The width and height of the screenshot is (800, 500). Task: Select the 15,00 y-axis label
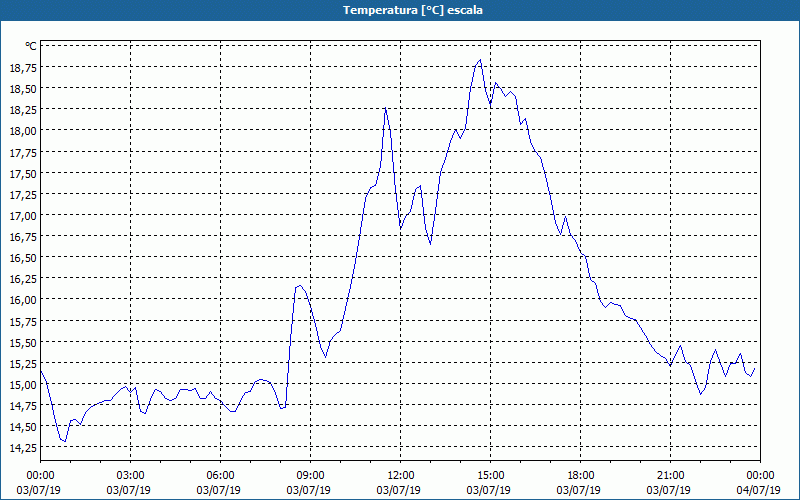[23, 384]
